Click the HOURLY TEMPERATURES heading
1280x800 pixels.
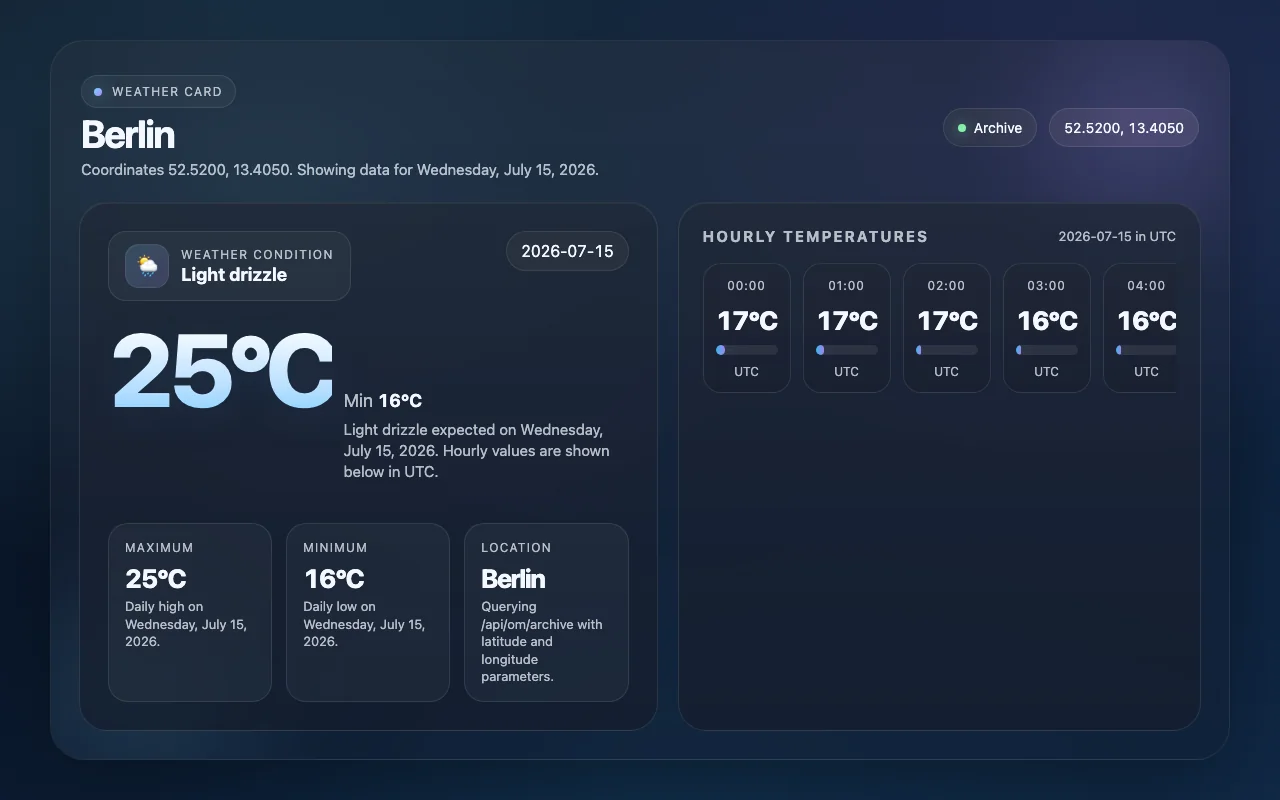(815, 237)
